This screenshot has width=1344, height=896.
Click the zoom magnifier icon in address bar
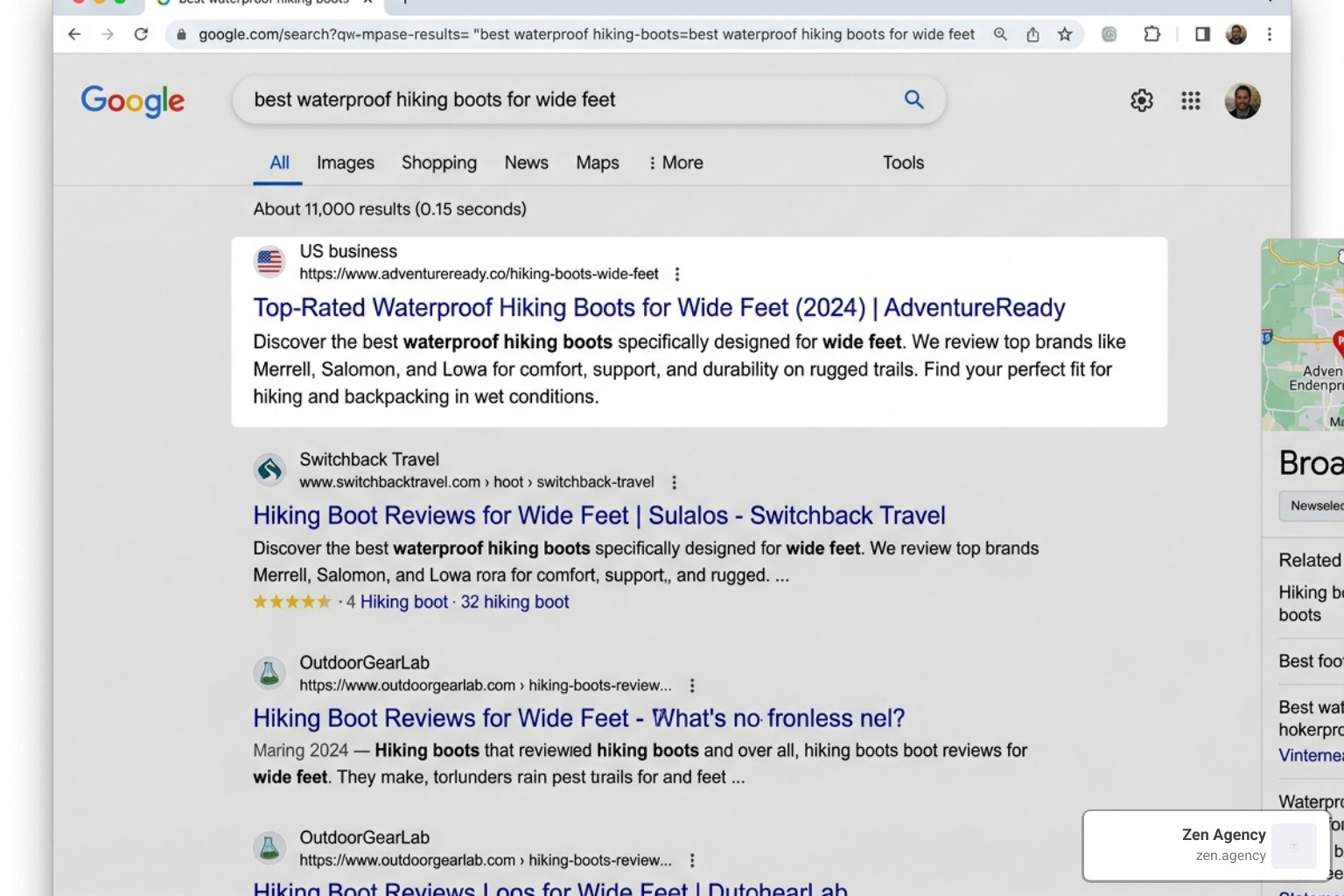pyautogui.click(x=1000, y=34)
